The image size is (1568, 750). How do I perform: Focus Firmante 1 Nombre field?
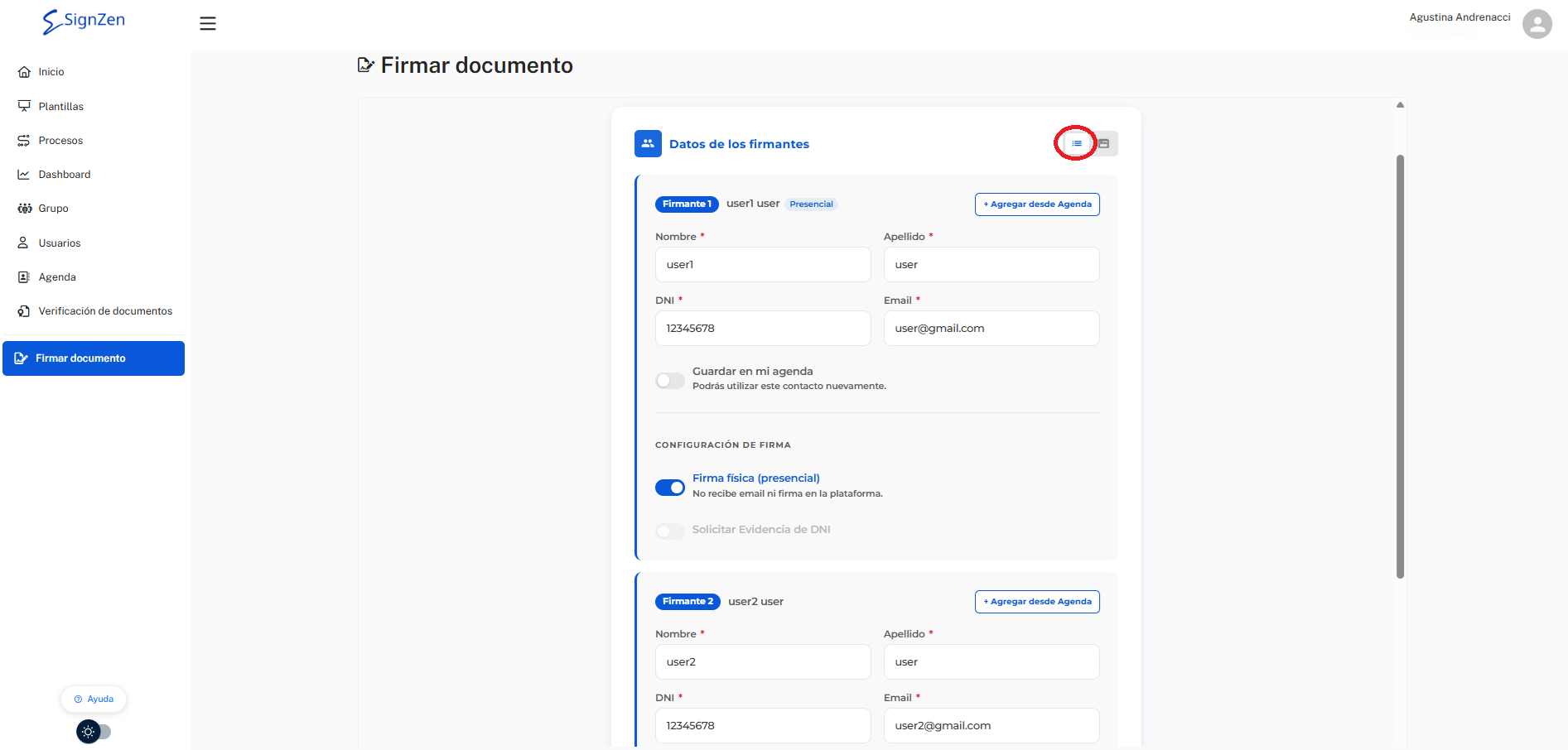[763, 265]
